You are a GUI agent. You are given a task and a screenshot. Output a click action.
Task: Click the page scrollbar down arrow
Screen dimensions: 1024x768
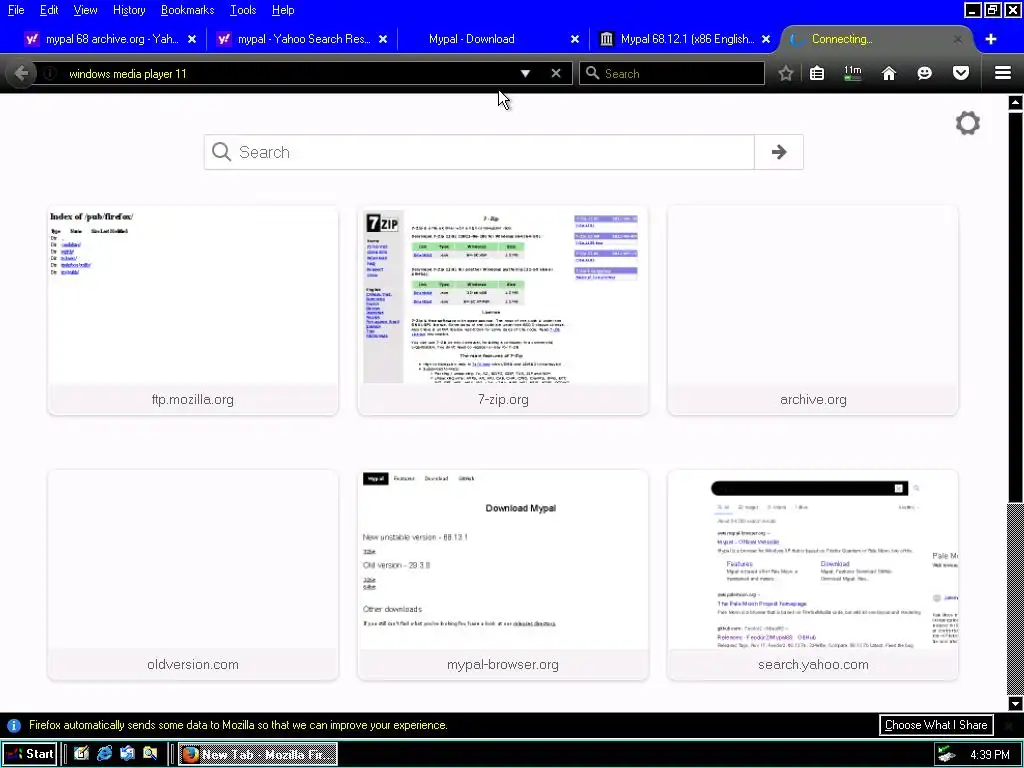tap(1015, 704)
